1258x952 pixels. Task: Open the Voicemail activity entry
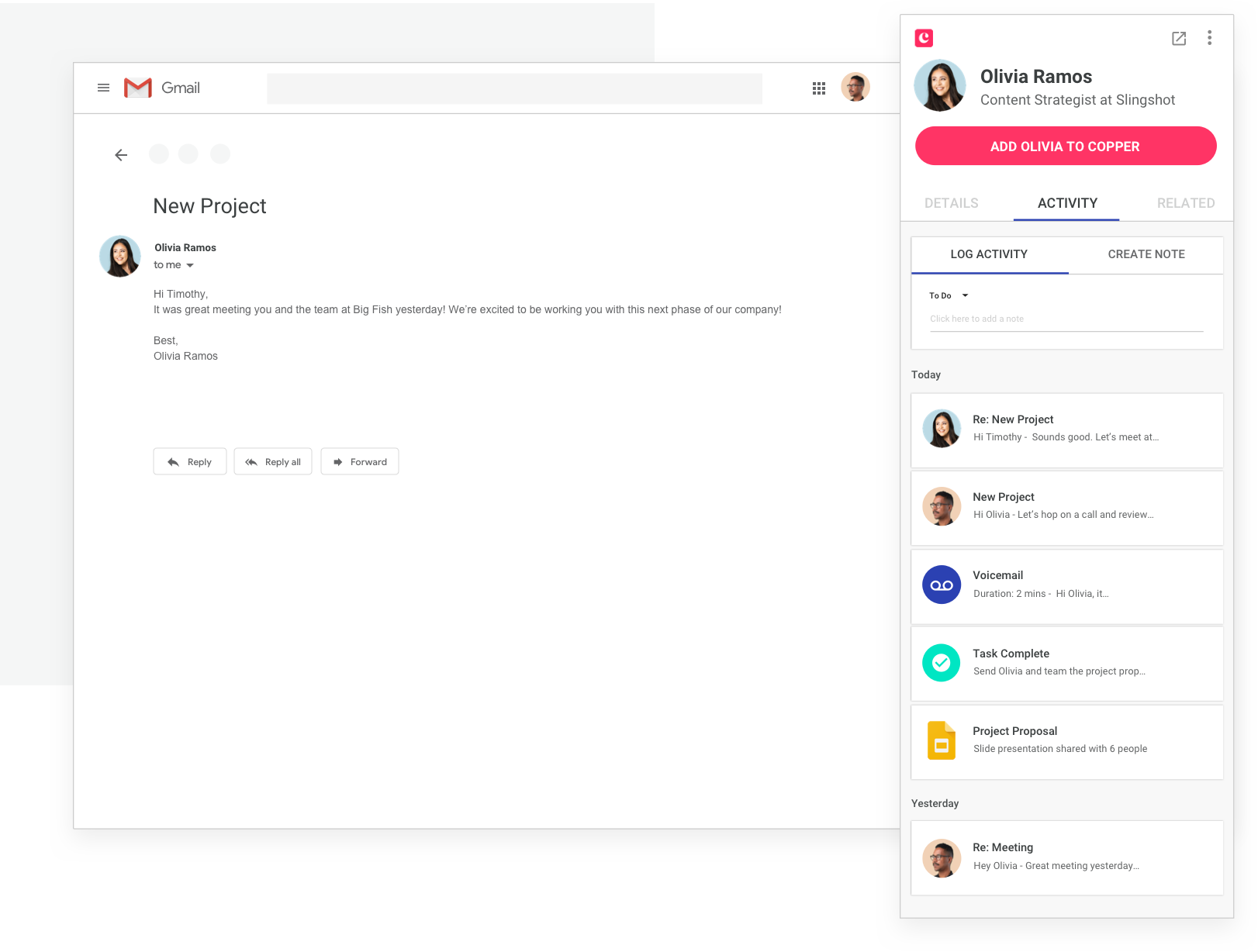[x=1067, y=587]
